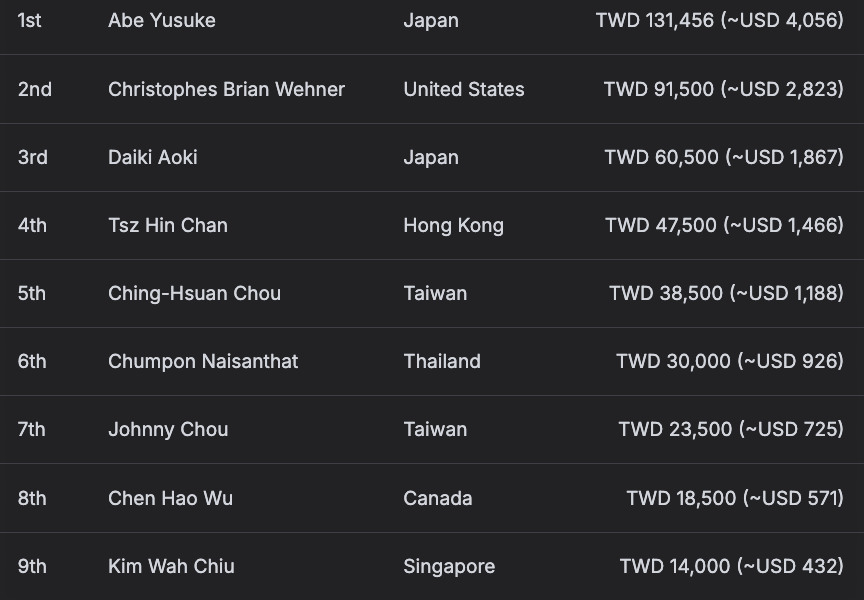This screenshot has width=864, height=600.
Task: Select Chumpon Naisanthat player name
Action: (203, 361)
